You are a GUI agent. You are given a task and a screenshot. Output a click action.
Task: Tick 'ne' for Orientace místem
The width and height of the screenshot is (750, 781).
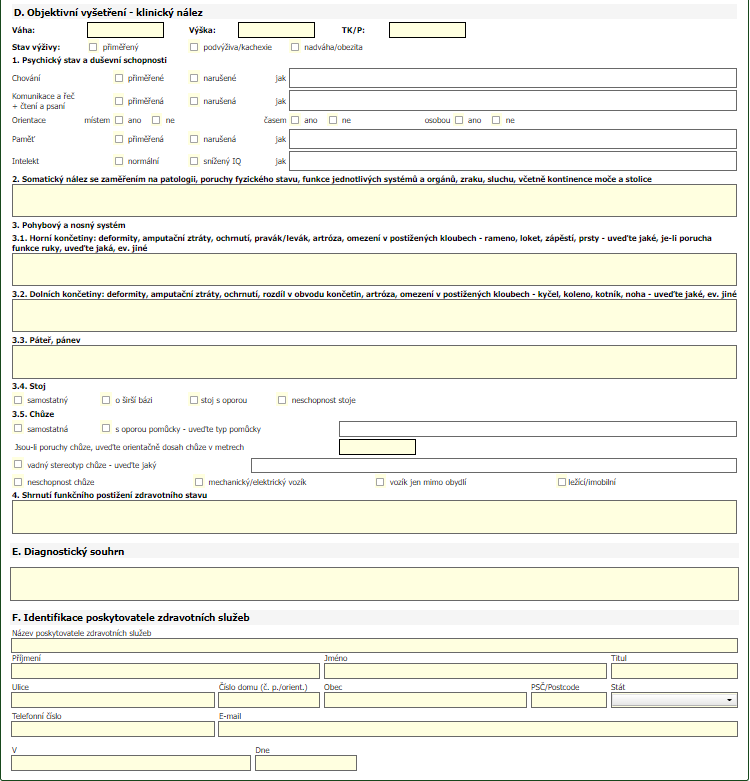click(156, 120)
